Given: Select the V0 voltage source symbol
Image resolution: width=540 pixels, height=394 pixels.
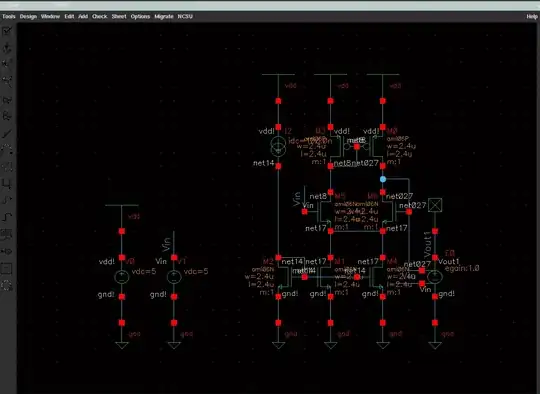Looking at the screenshot, I should 122,277.
